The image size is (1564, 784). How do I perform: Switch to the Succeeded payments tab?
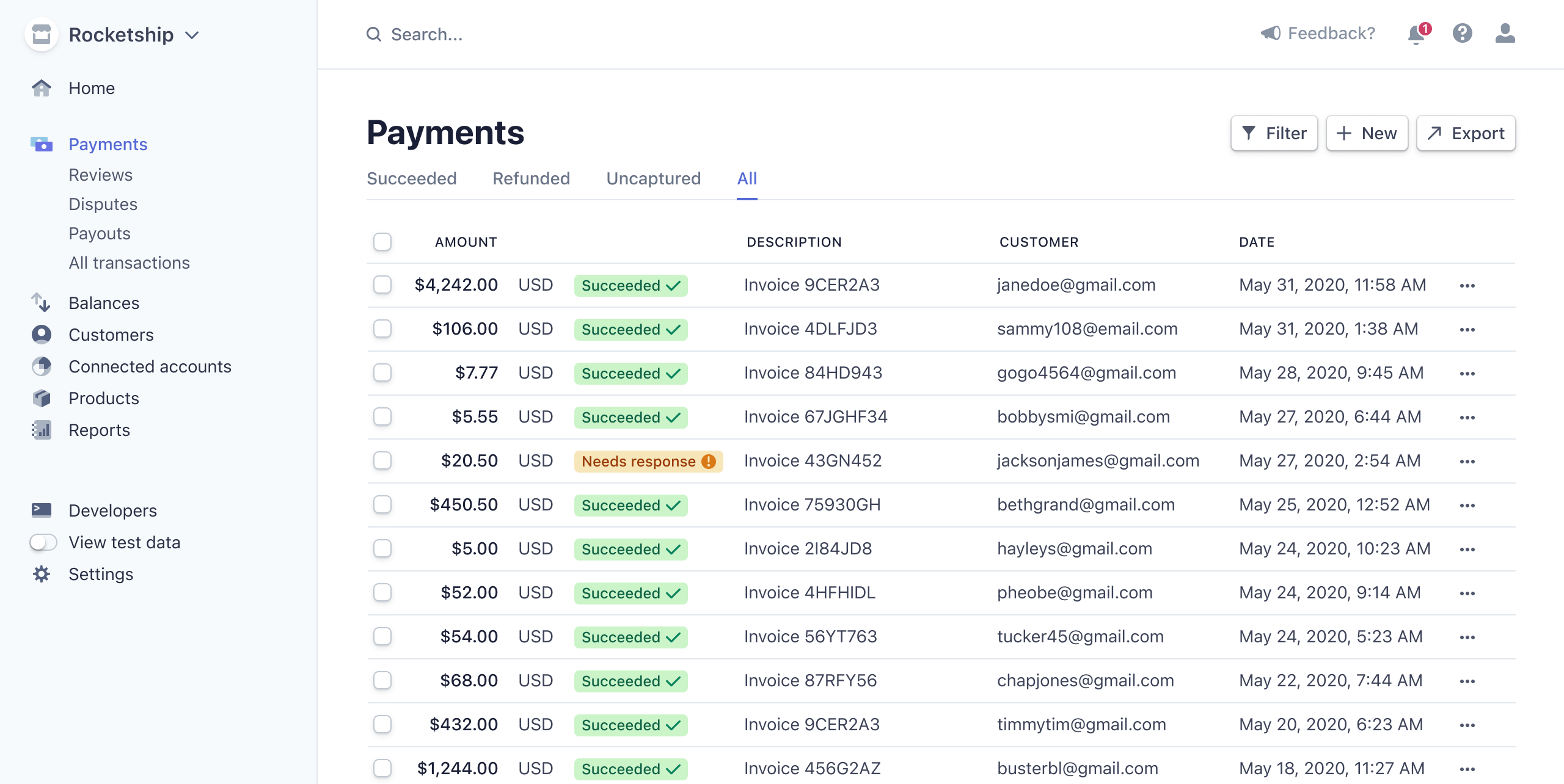pos(411,178)
